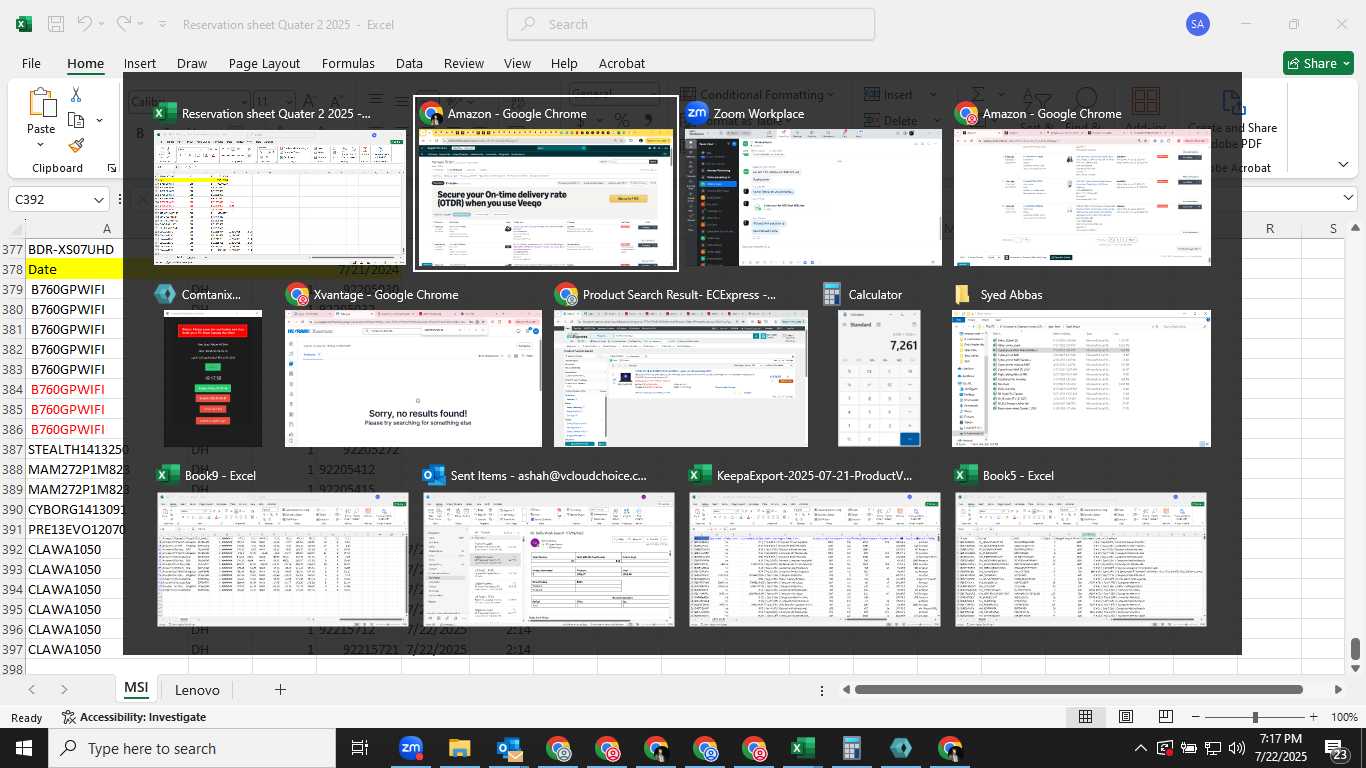Image resolution: width=1366 pixels, height=768 pixels.
Task: Select the Lenovo sheet tab
Action: pyautogui.click(x=197, y=689)
